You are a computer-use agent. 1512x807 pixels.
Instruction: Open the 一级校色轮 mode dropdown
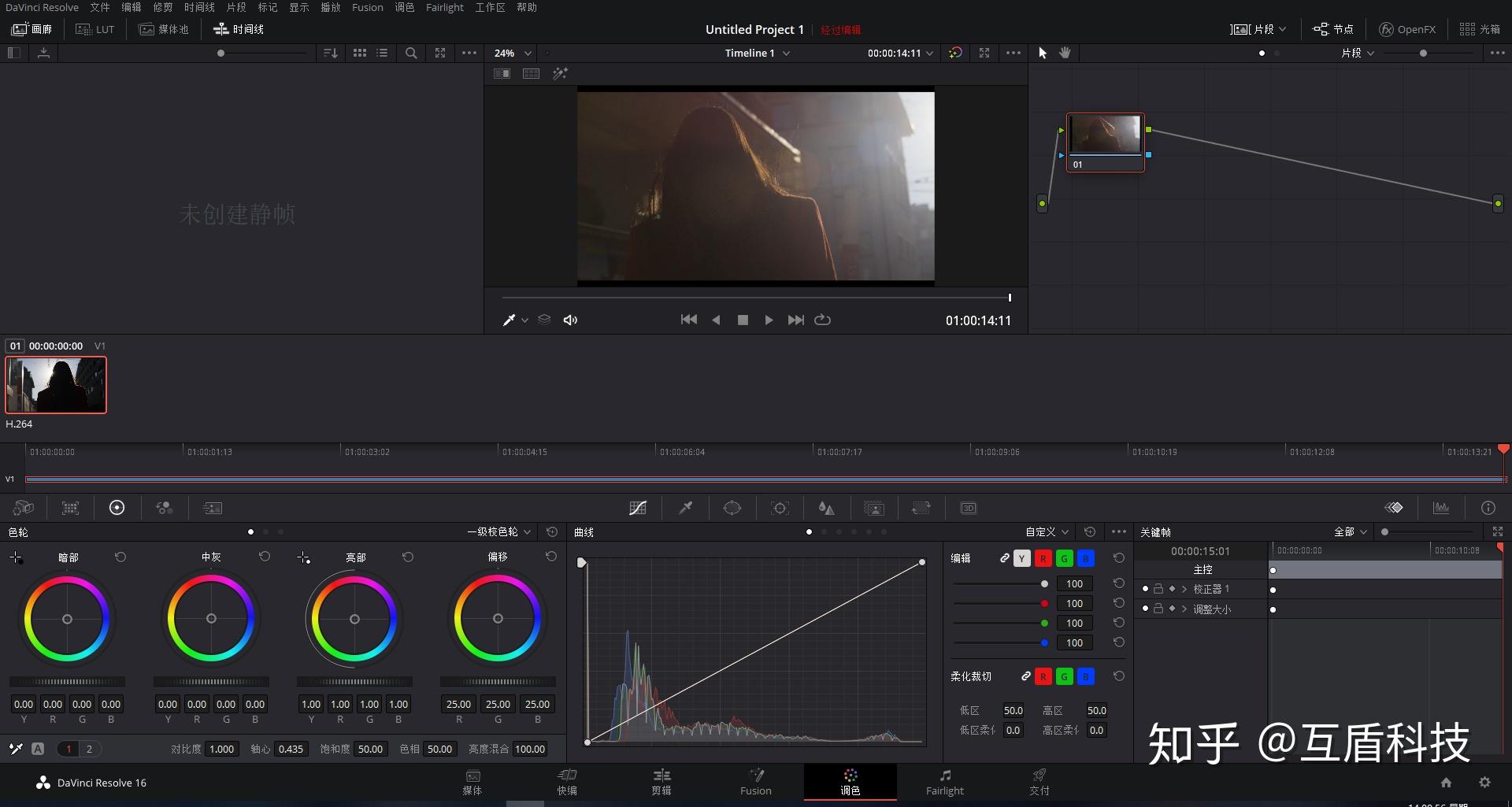(x=499, y=532)
